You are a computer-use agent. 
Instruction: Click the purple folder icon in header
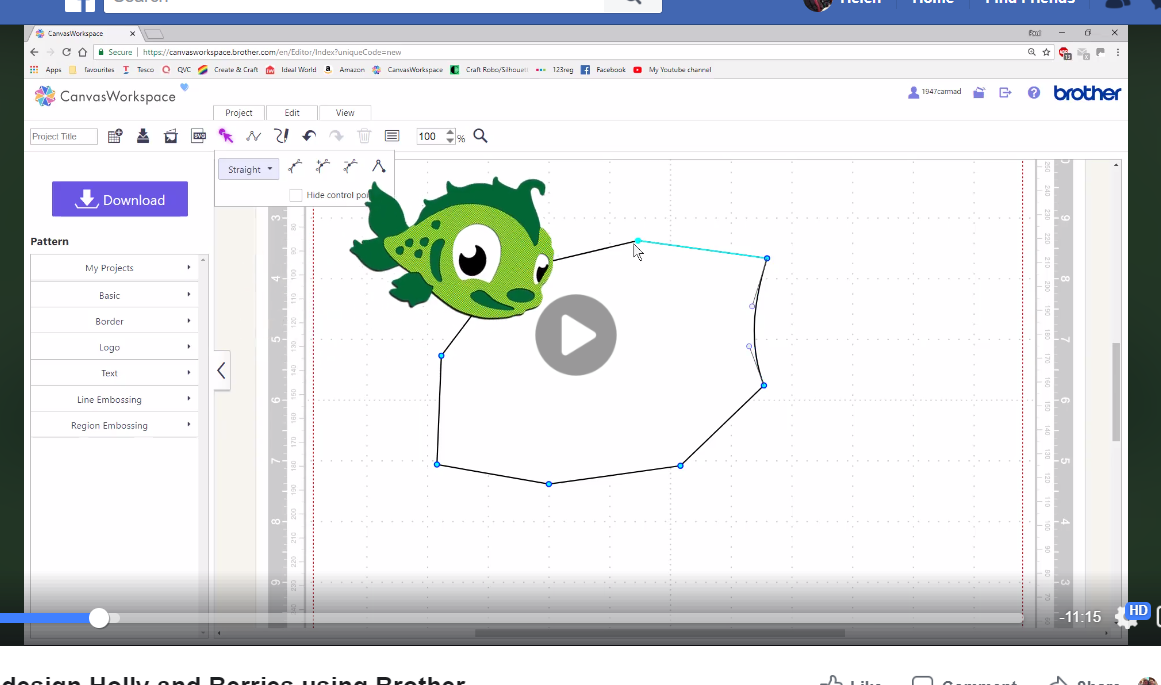(979, 93)
